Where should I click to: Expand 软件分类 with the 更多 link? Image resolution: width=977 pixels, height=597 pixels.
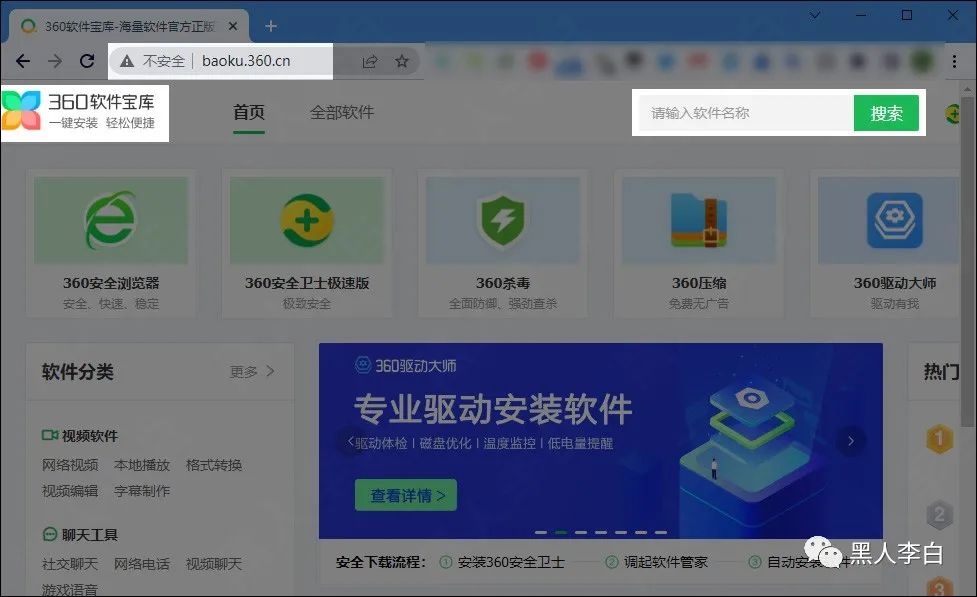click(x=252, y=371)
